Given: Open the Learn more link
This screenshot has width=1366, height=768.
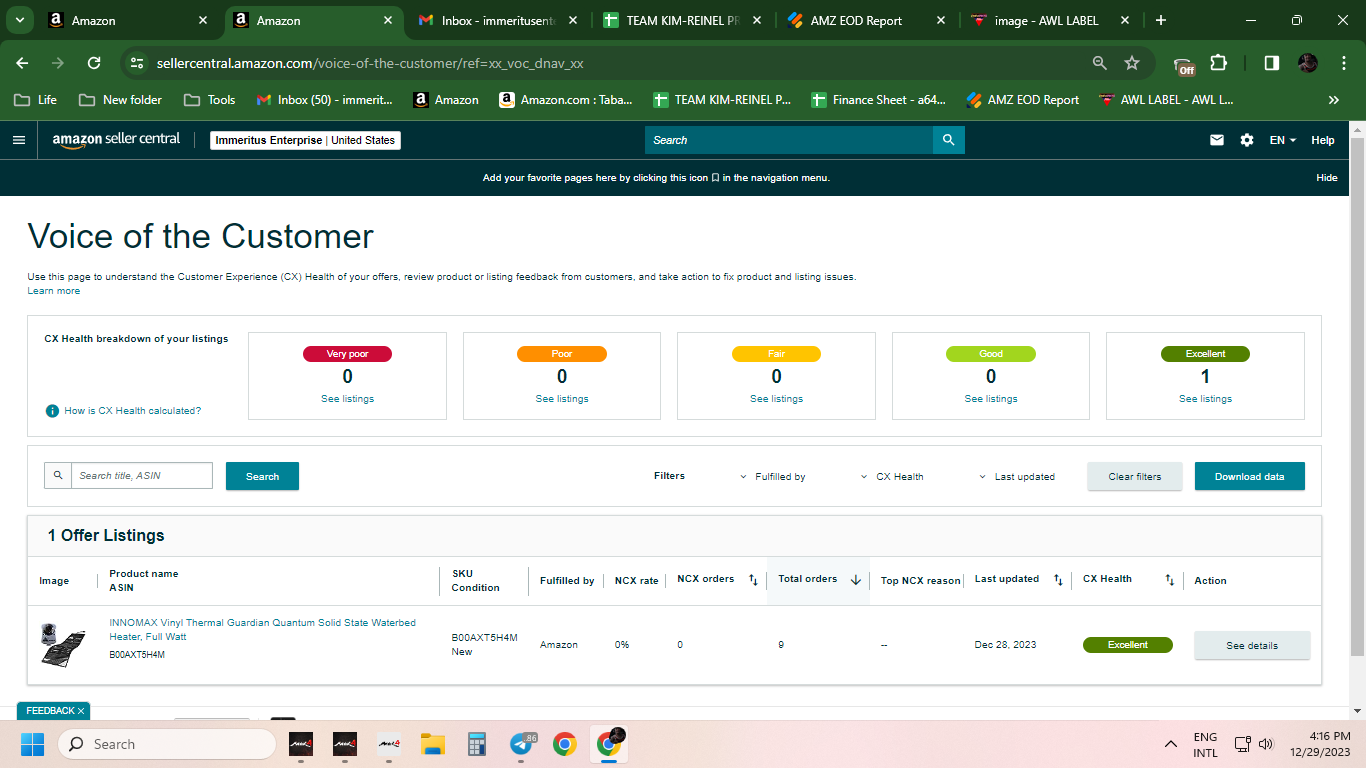Looking at the screenshot, I should click(x=54, y=291).
